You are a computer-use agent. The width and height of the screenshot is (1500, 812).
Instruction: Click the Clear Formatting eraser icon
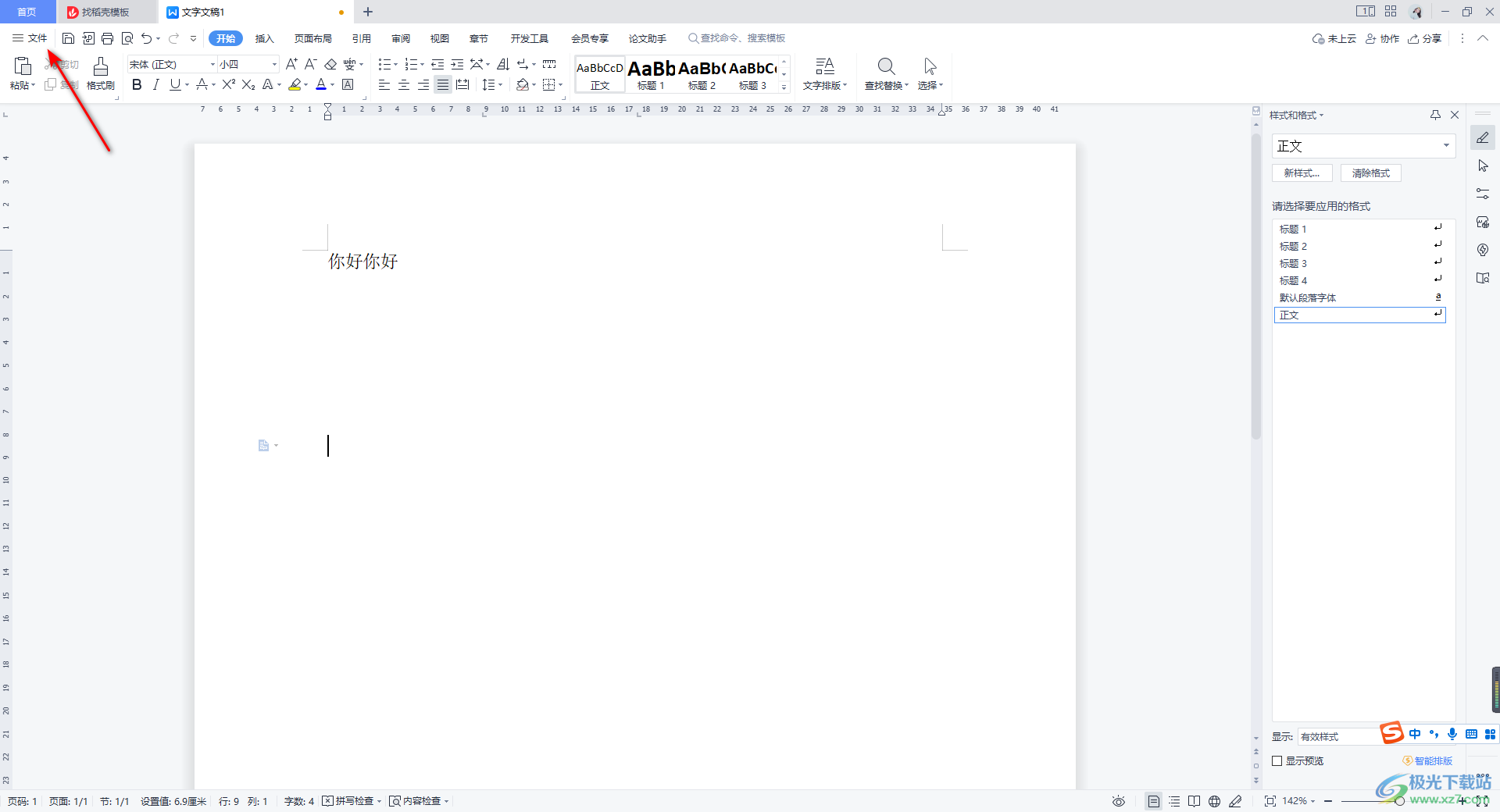pyautogui.click(x=330, y=64)
